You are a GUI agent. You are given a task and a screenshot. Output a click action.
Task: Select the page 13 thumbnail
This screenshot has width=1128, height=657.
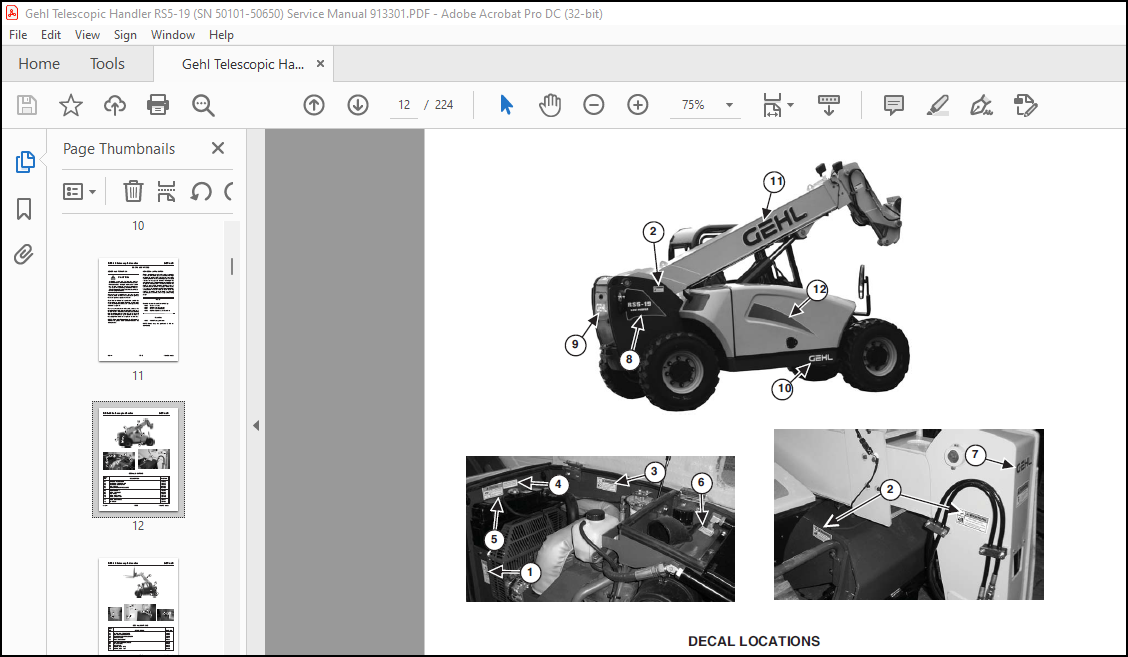point(138,606)
